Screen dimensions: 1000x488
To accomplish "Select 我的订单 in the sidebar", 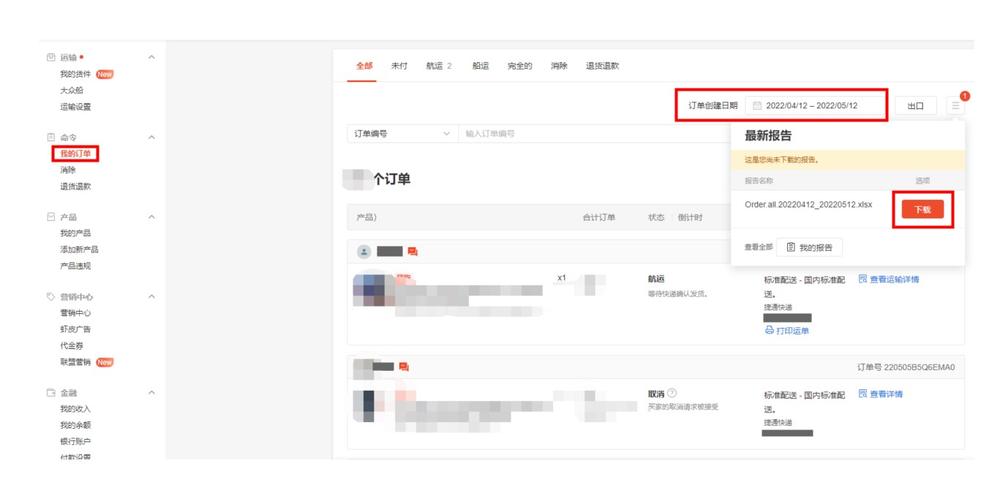I will point(75,154).
